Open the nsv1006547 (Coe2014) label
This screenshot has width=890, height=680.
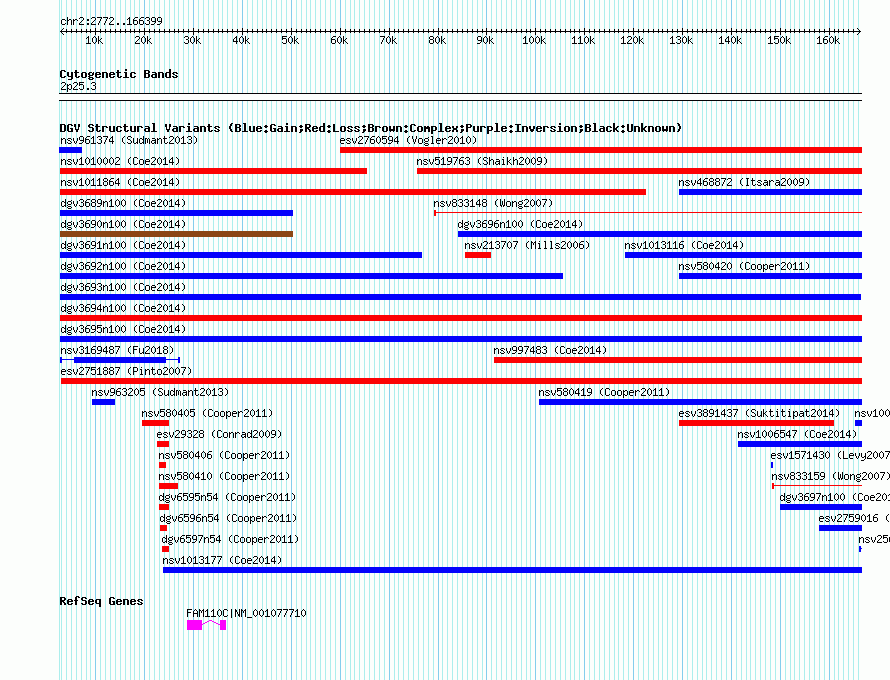click(x=797, y=434)
